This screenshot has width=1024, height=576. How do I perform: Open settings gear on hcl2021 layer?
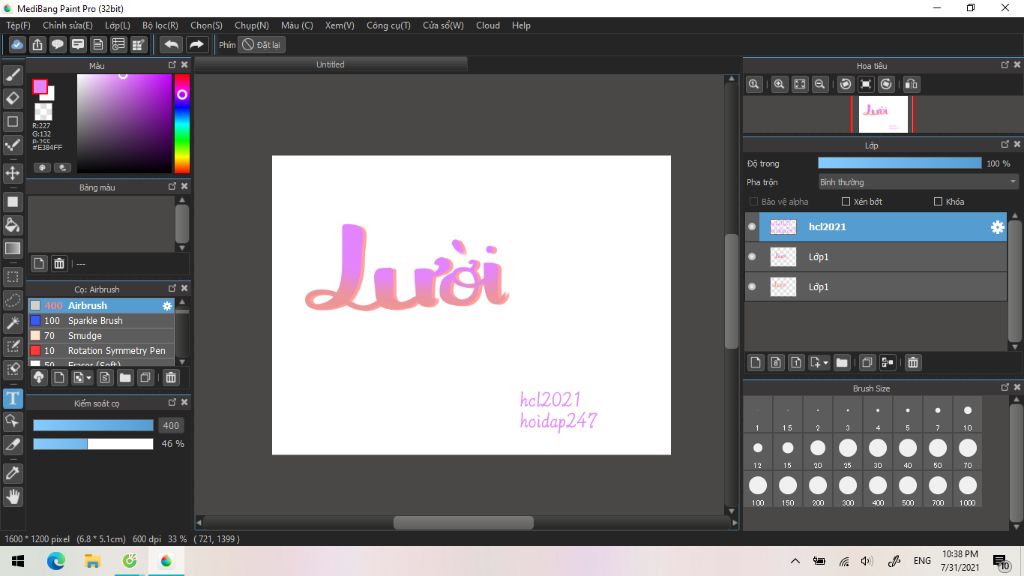(997, 227)
